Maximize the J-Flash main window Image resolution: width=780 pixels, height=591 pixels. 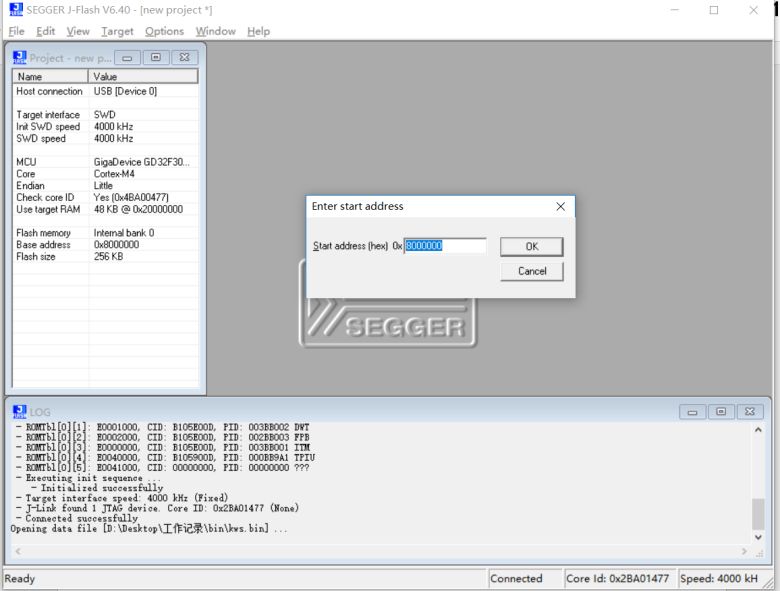(714, 10)
